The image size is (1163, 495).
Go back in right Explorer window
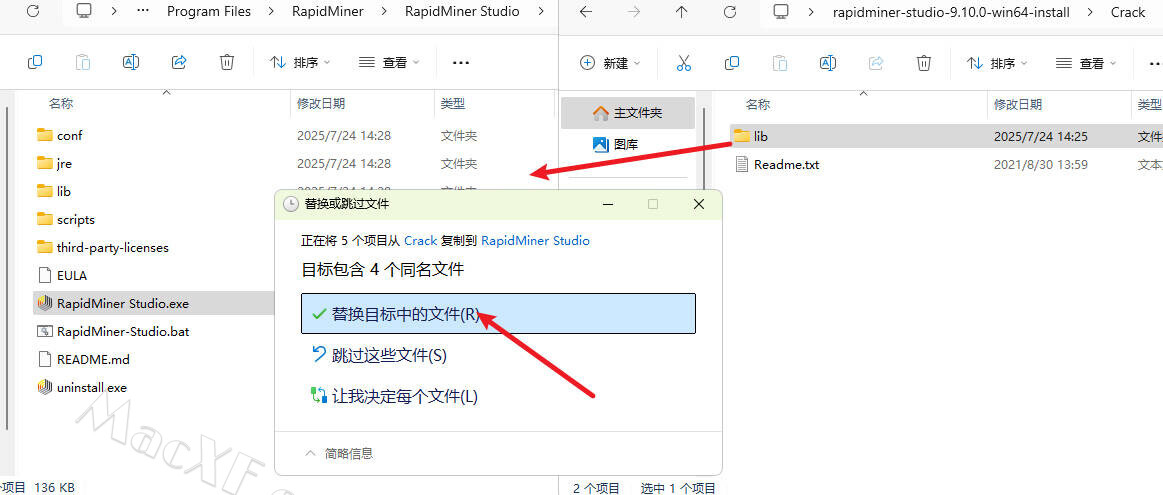click(x=586, y=12)
